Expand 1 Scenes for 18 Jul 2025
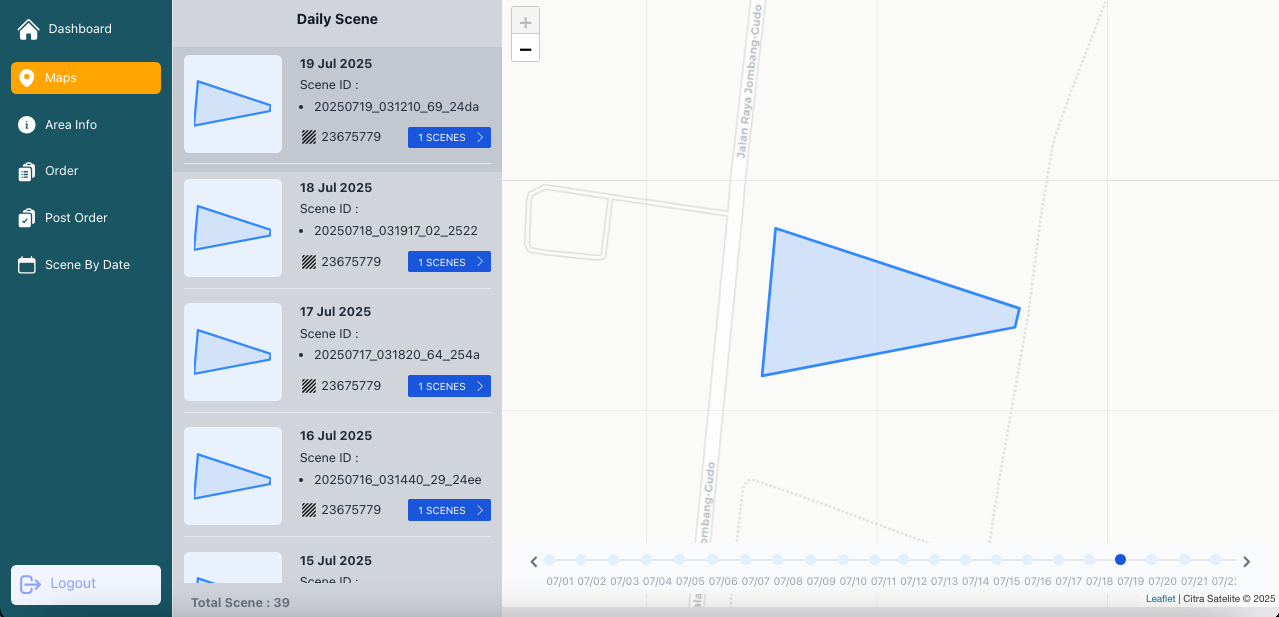1279x617 pixels. pyautogui.click(x=449, y=262)
